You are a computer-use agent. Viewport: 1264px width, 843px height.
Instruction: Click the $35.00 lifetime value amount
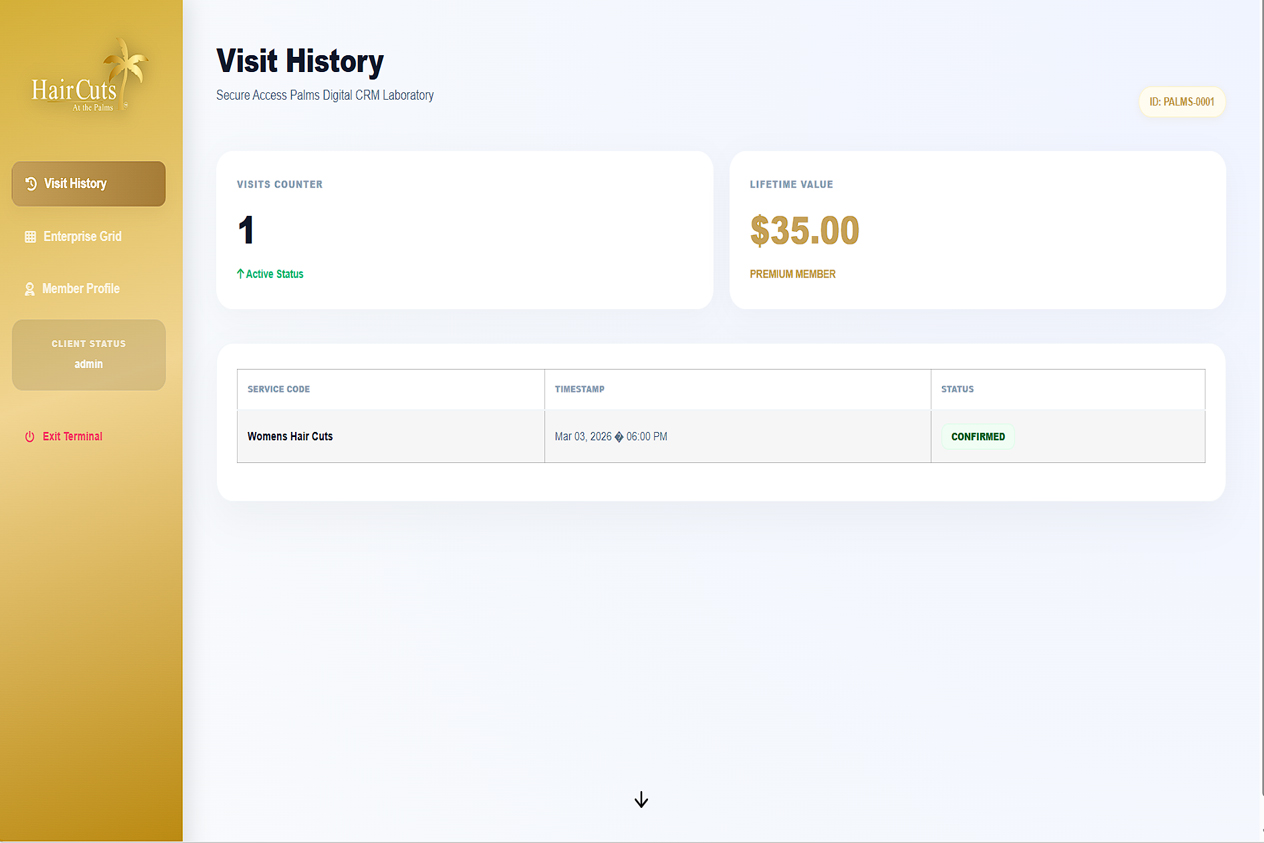point(804,231)
